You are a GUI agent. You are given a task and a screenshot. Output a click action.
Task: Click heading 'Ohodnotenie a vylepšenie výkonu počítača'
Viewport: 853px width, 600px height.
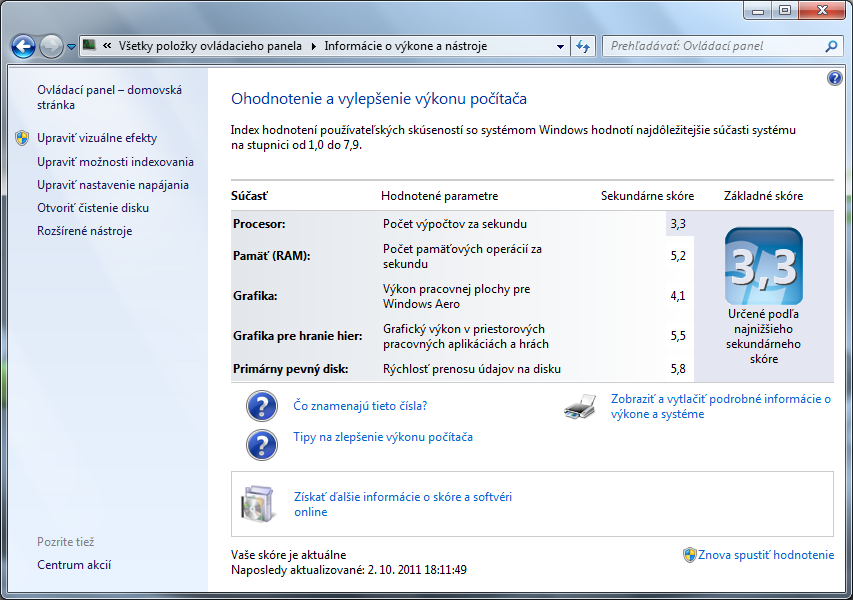click(379, 99)
